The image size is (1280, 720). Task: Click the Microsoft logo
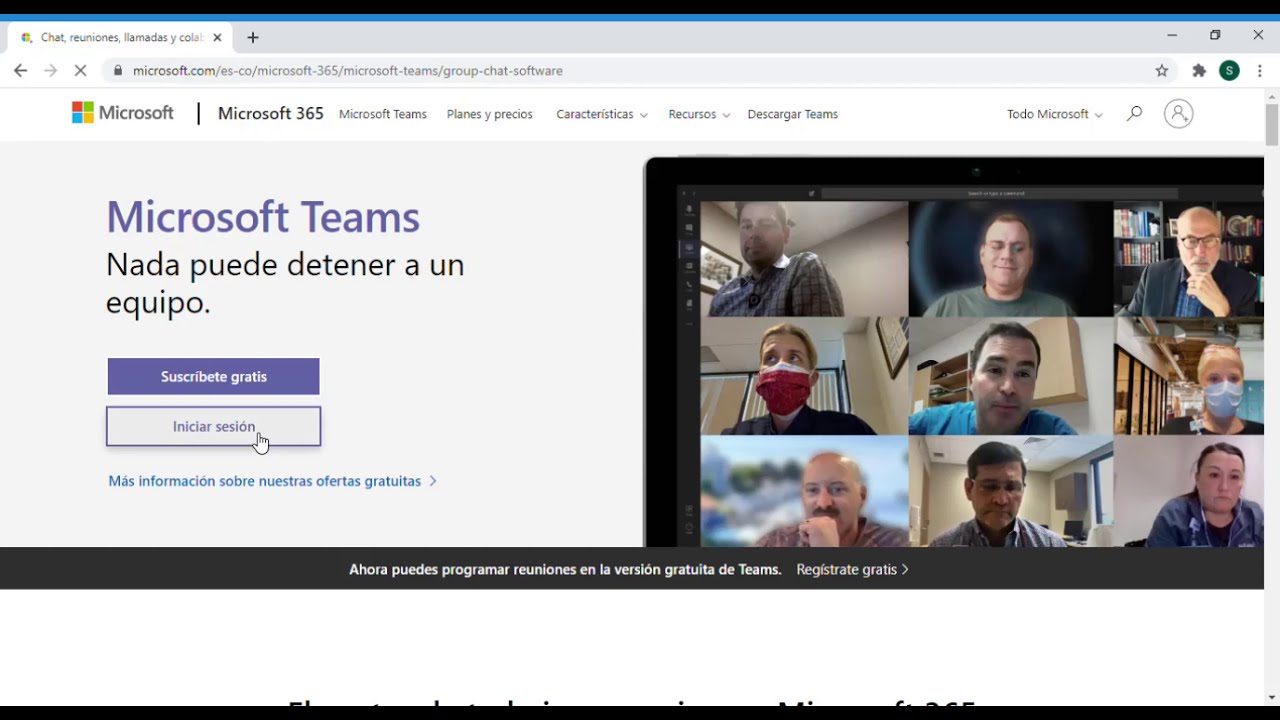pyautogui.click(x=123, y=113)
